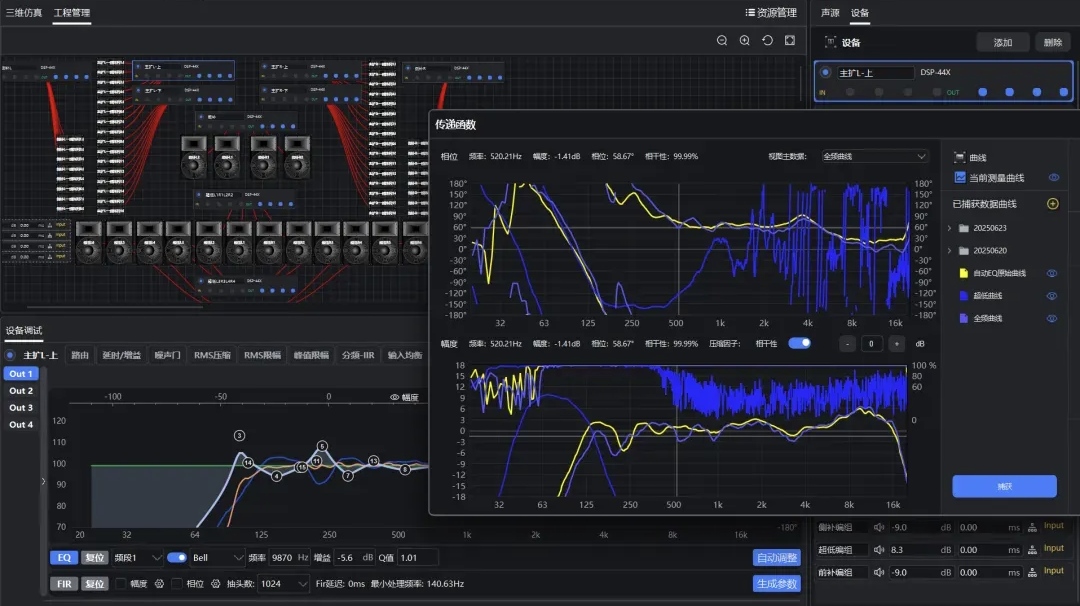Enable the FIR 幅度 checkbox
1080x606 pixels.
point(121,583)
